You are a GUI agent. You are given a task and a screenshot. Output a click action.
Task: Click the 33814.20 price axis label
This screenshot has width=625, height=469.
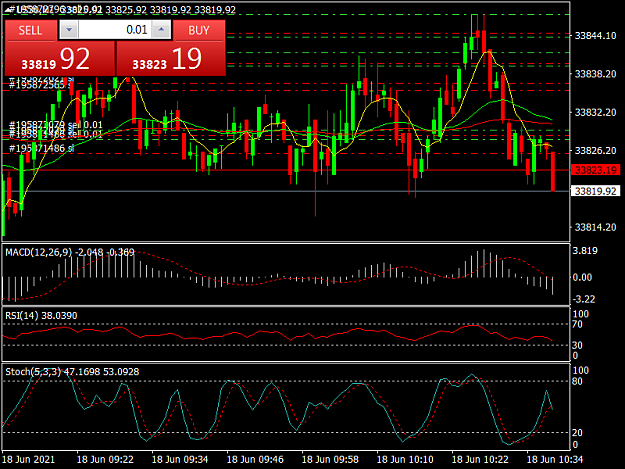coord(596,227)
